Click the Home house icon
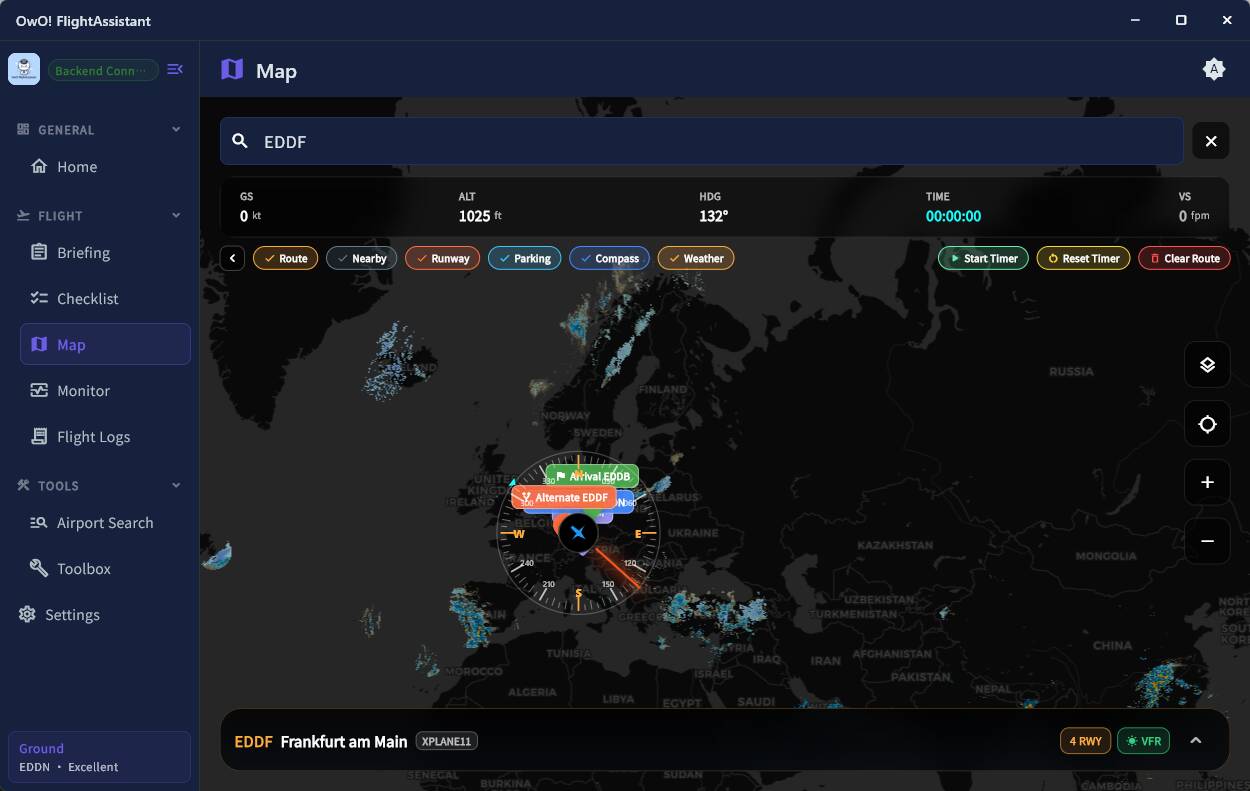 39,167
